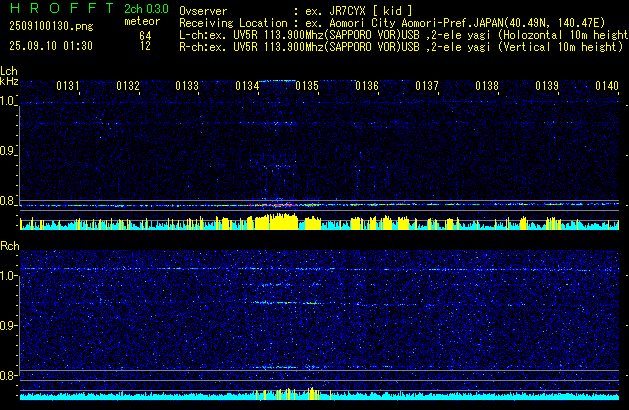Click the timestamp 25.09.10 01:30
Image resolution: width=629 pixels, height=410 pixels.
pos(51,46)
